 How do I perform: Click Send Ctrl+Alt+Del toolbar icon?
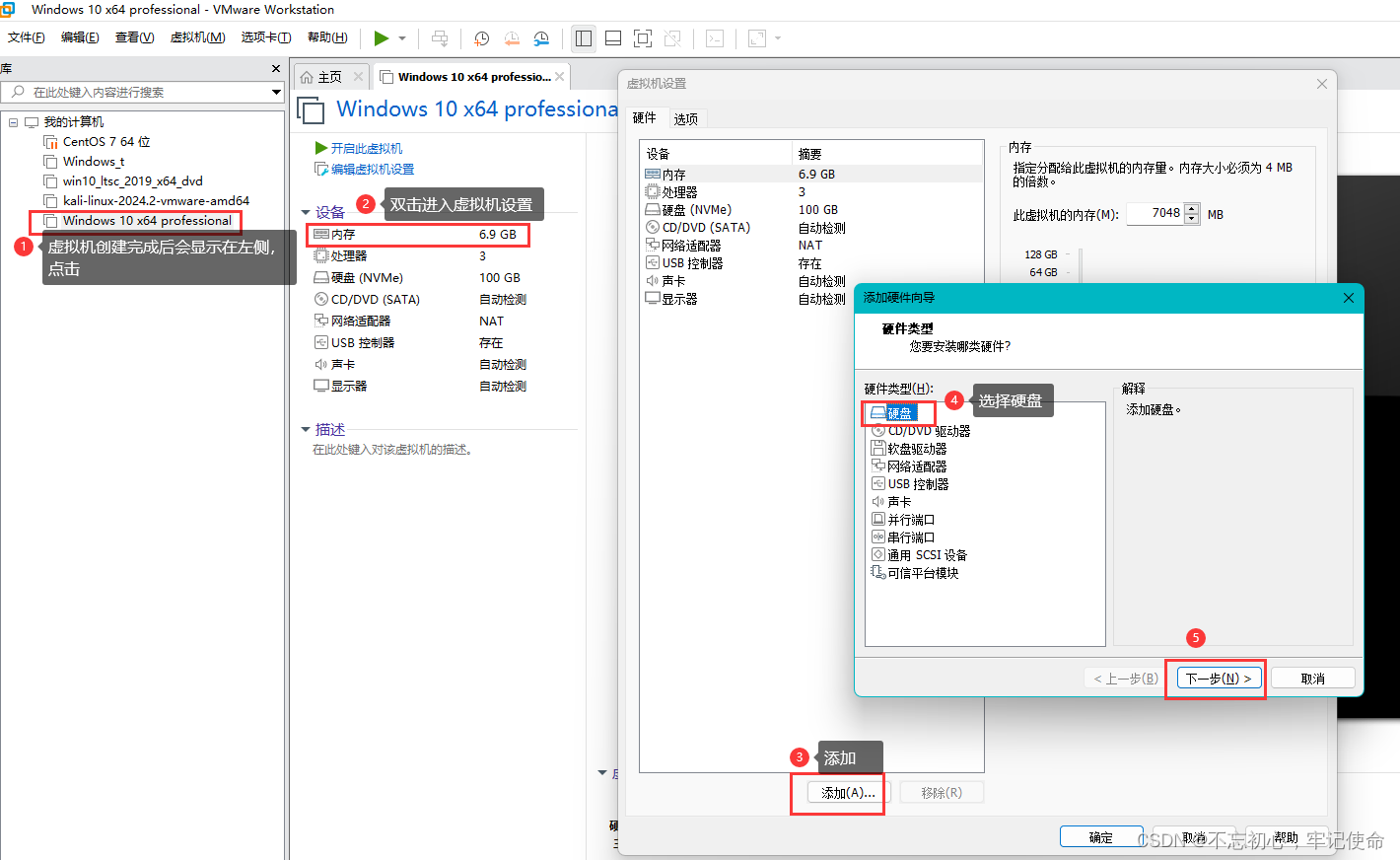click(440, 38)
